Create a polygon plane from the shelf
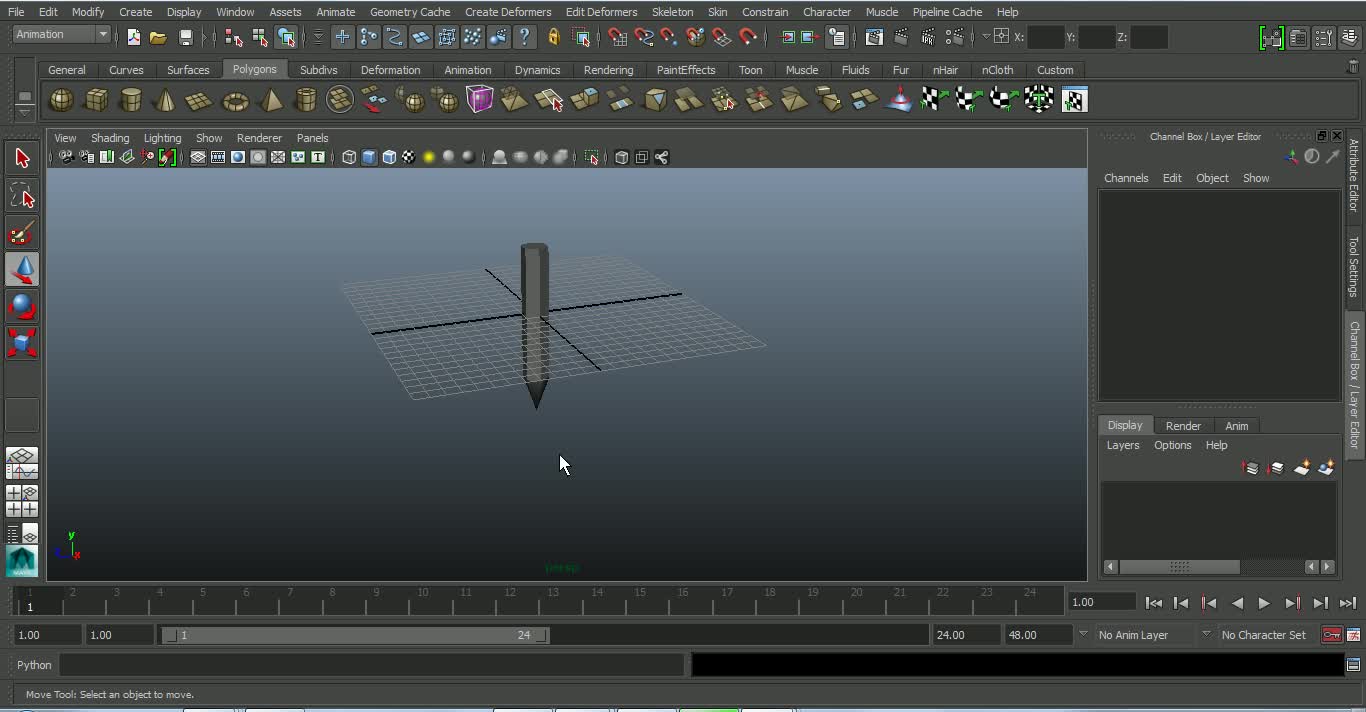Screen dimensions: 1366x712 (200, 100)
